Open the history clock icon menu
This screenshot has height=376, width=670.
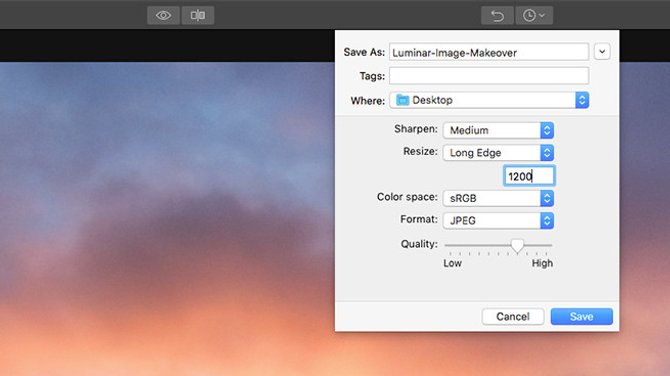(534, 16)
